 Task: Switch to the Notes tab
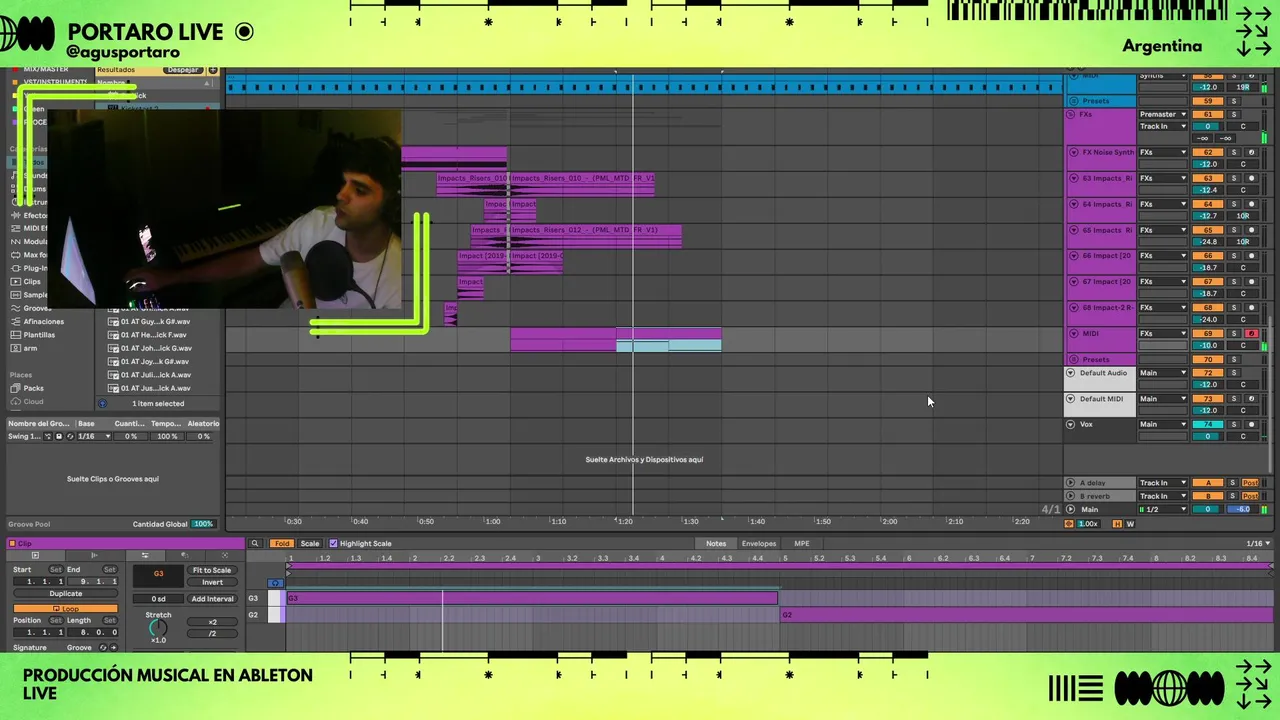tap(716, 544)
